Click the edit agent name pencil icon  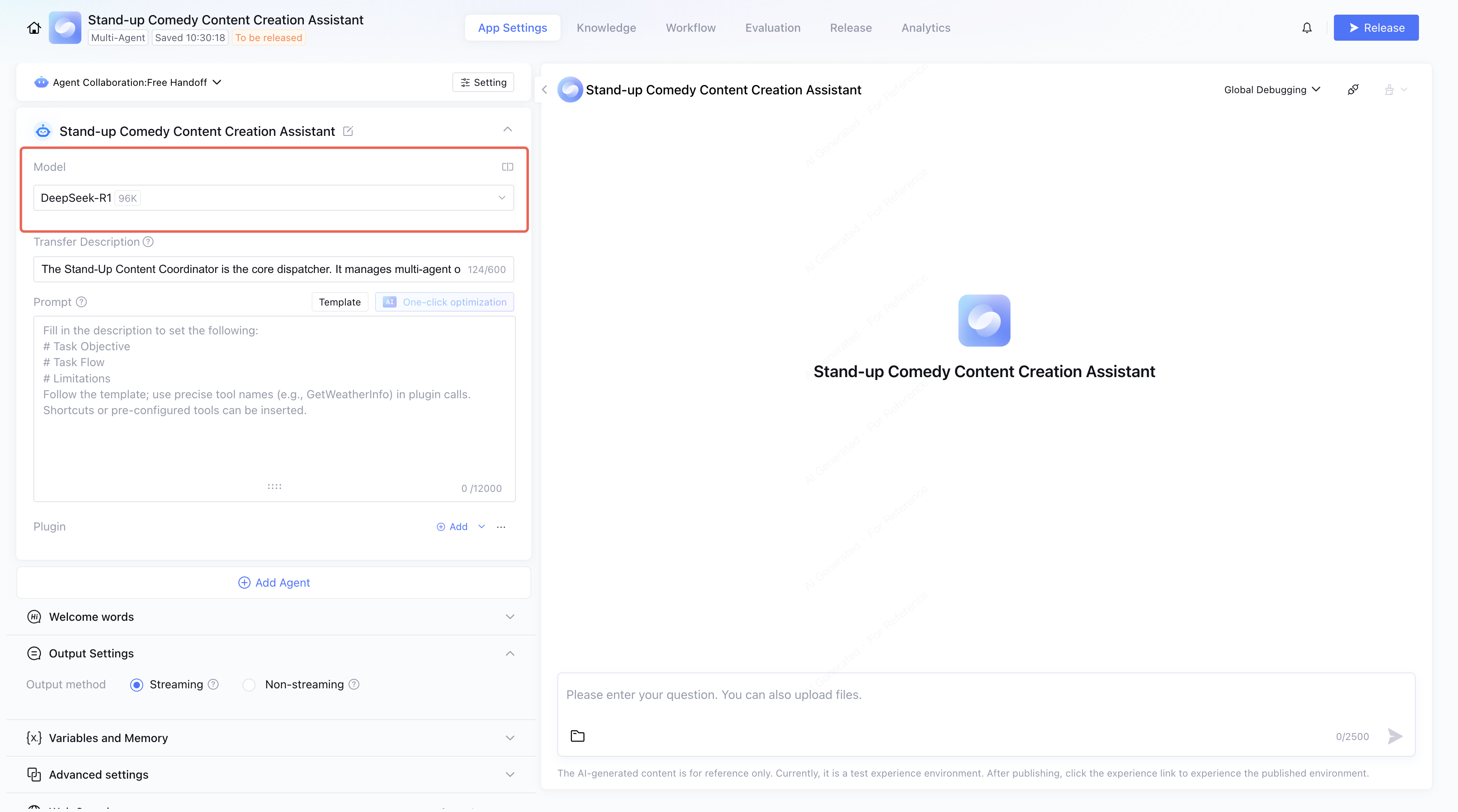(348, 131)
